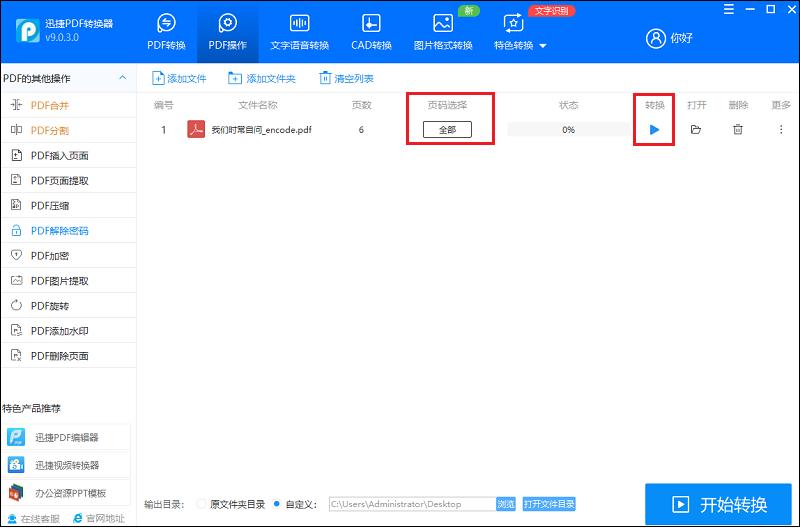Click 开始转换 button
This screenshot has height=528, width=800.
pyautogui.click(x=718, y=505)
